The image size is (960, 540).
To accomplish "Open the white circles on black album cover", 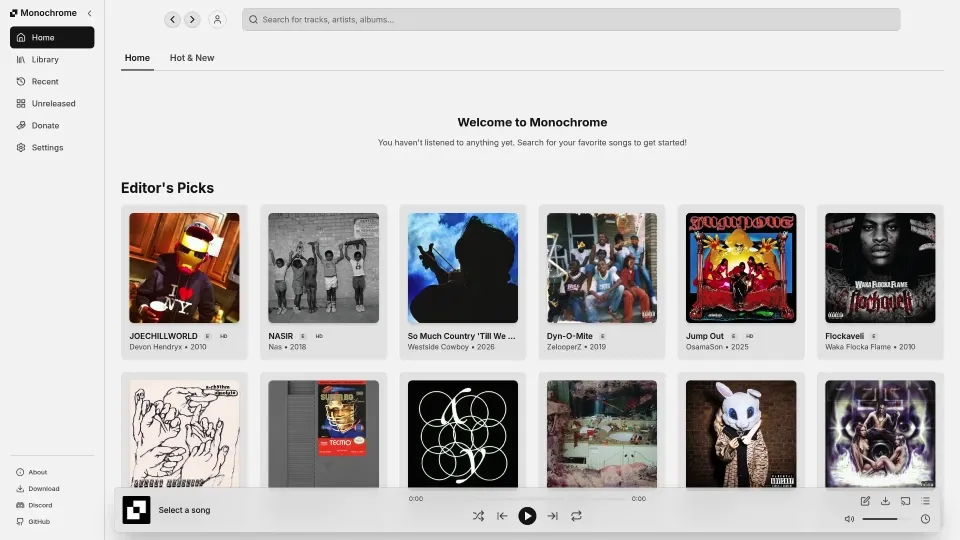I will click(463, 433).
